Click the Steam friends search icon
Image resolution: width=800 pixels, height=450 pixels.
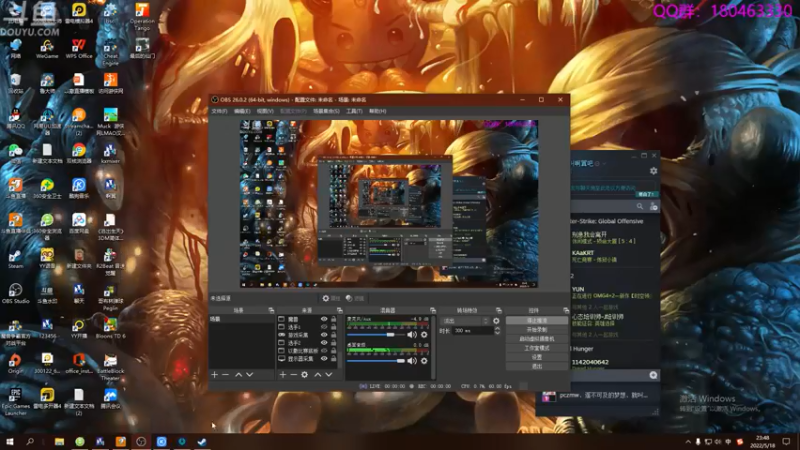coord(640,206)
